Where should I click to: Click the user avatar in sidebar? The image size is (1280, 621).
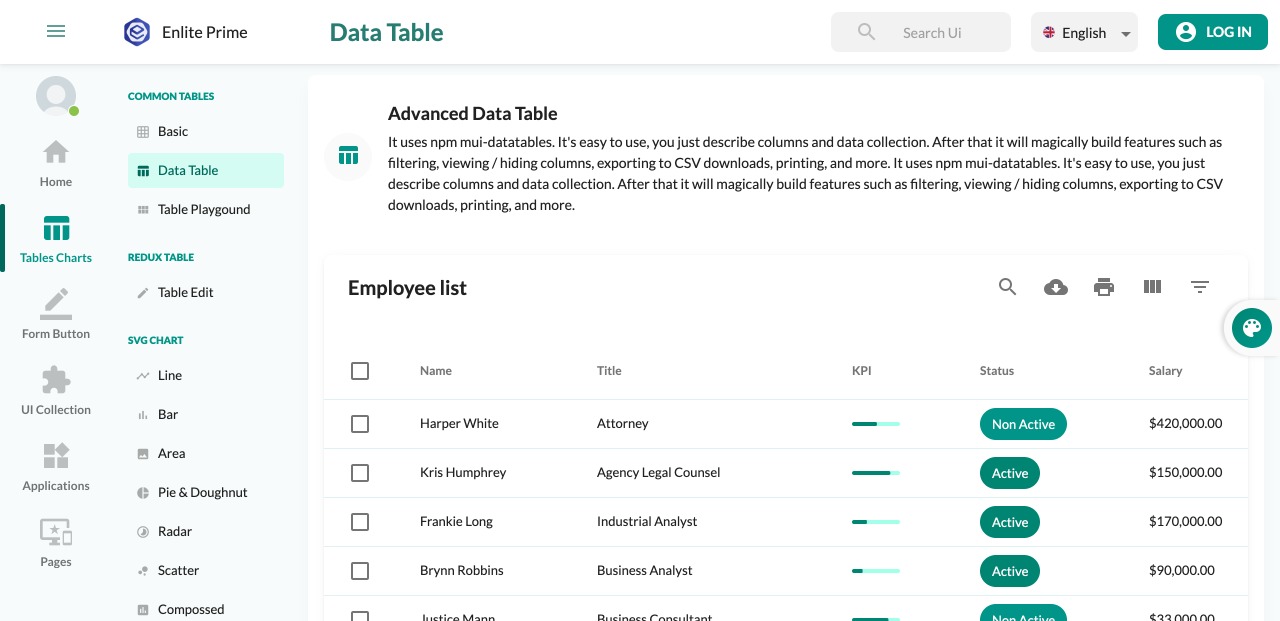coord(56,96)
